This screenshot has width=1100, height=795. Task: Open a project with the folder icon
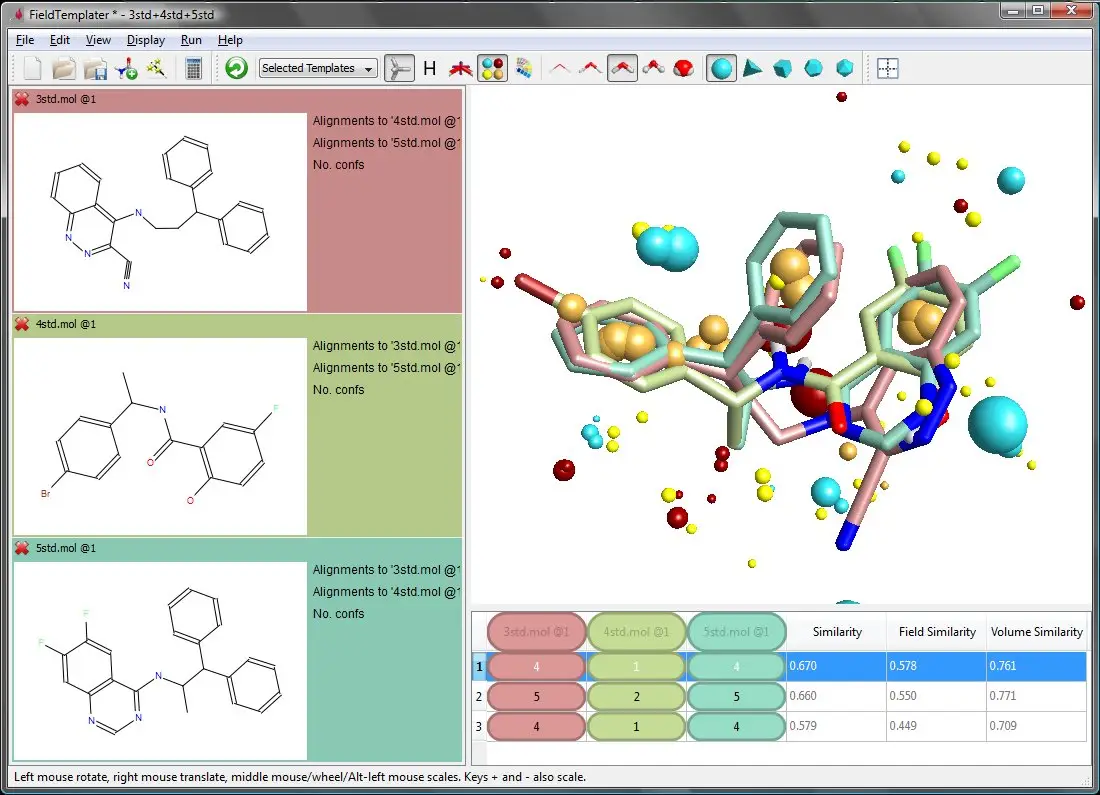[x=63, y=68]
